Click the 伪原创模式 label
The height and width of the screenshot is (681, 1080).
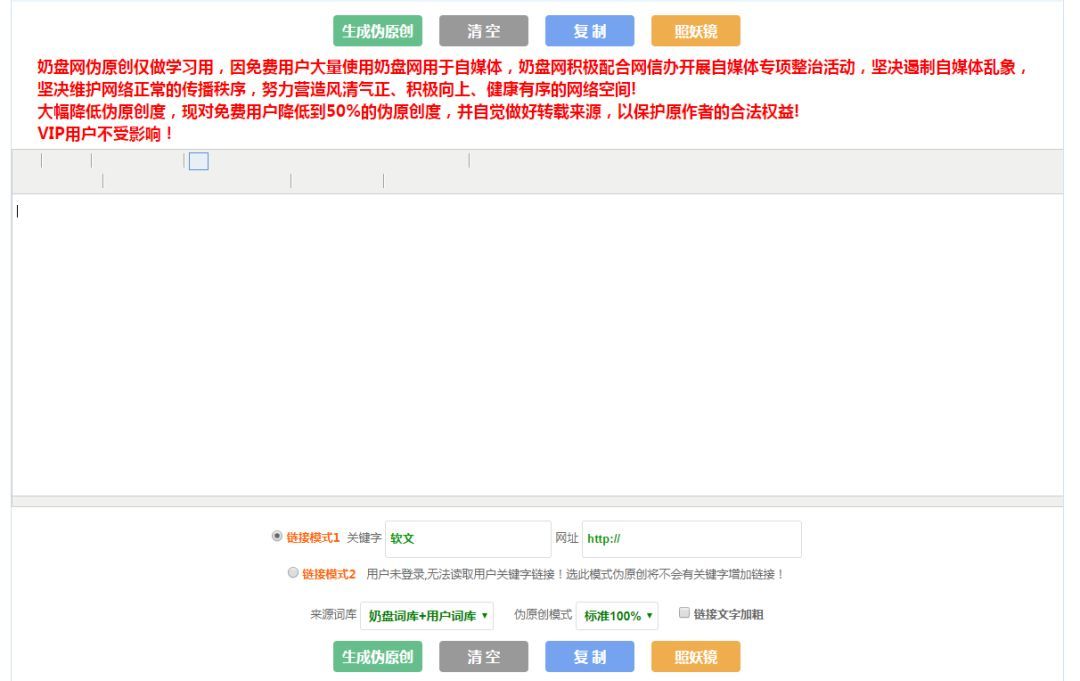543,614
